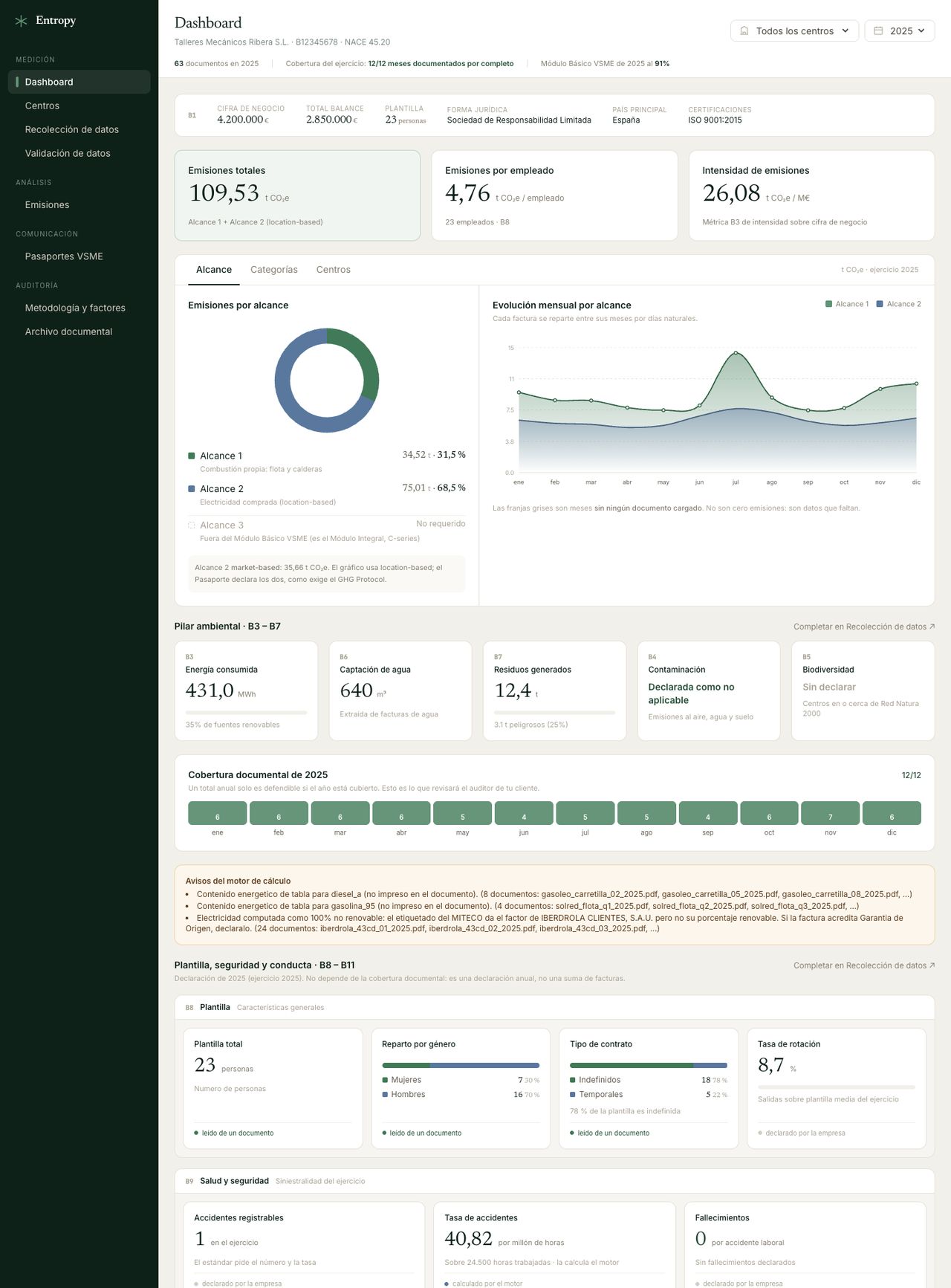The image size is (951, 1288).
Task: Open the Captación de agua B6 card
Action: click(400, 690)
